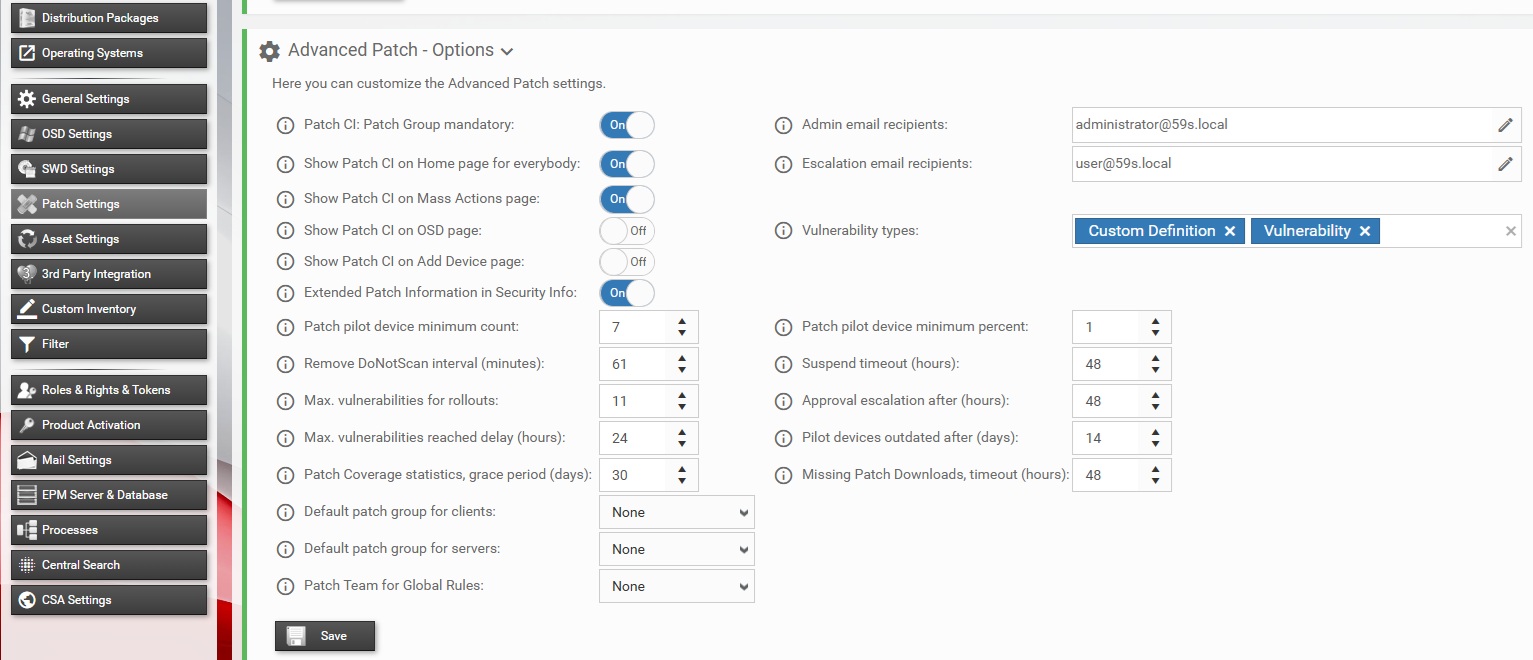This screenshot has width=1533, height=660.
Task: Click the Admin email recipients field
Action: click(1278, 125)
